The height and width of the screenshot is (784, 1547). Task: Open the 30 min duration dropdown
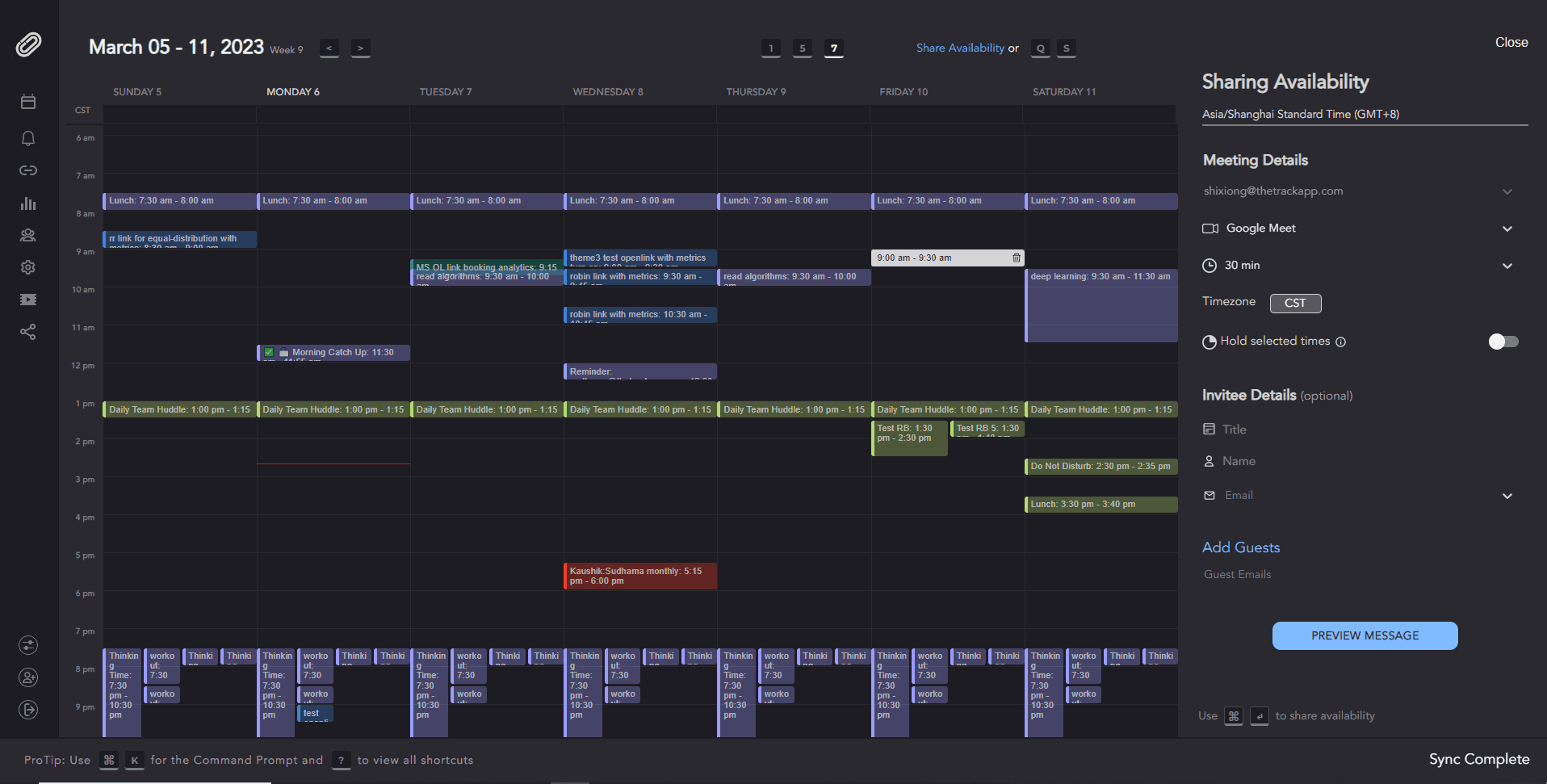[1507, 266]
